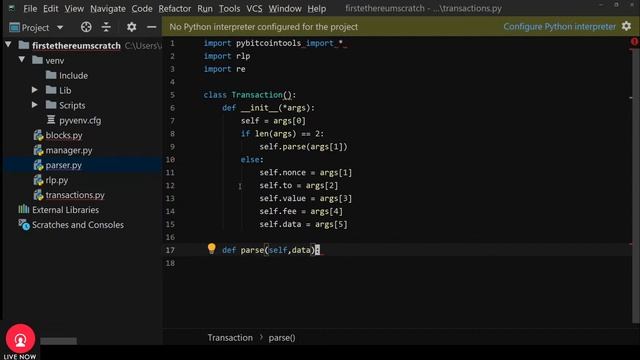Click the manager.py Python file icon
Screen dimensions: 640x360
pyautogui.click(x=38, y=151)
